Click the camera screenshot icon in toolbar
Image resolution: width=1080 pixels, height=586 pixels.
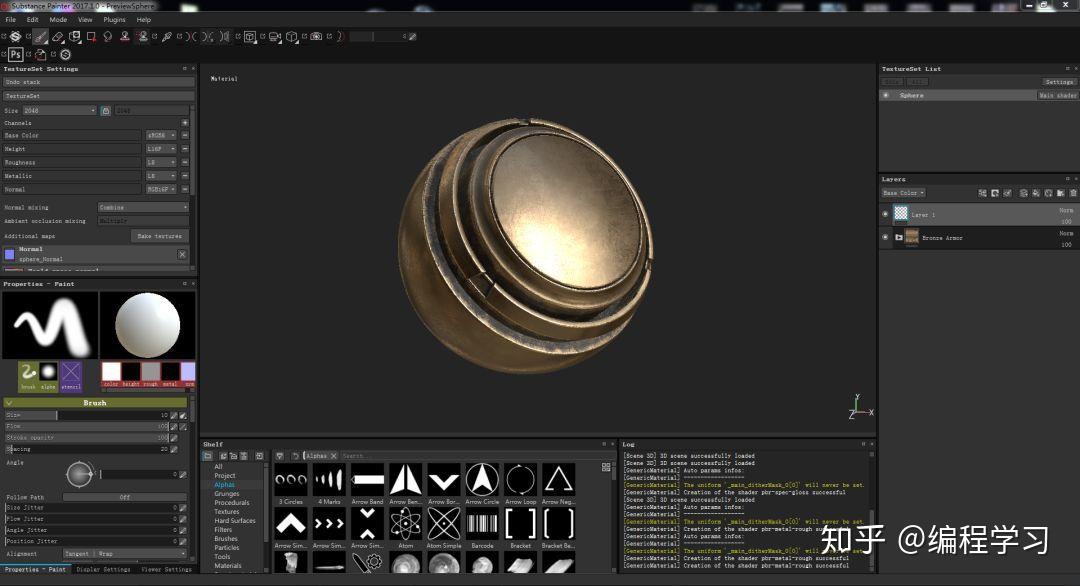point(316,36)
